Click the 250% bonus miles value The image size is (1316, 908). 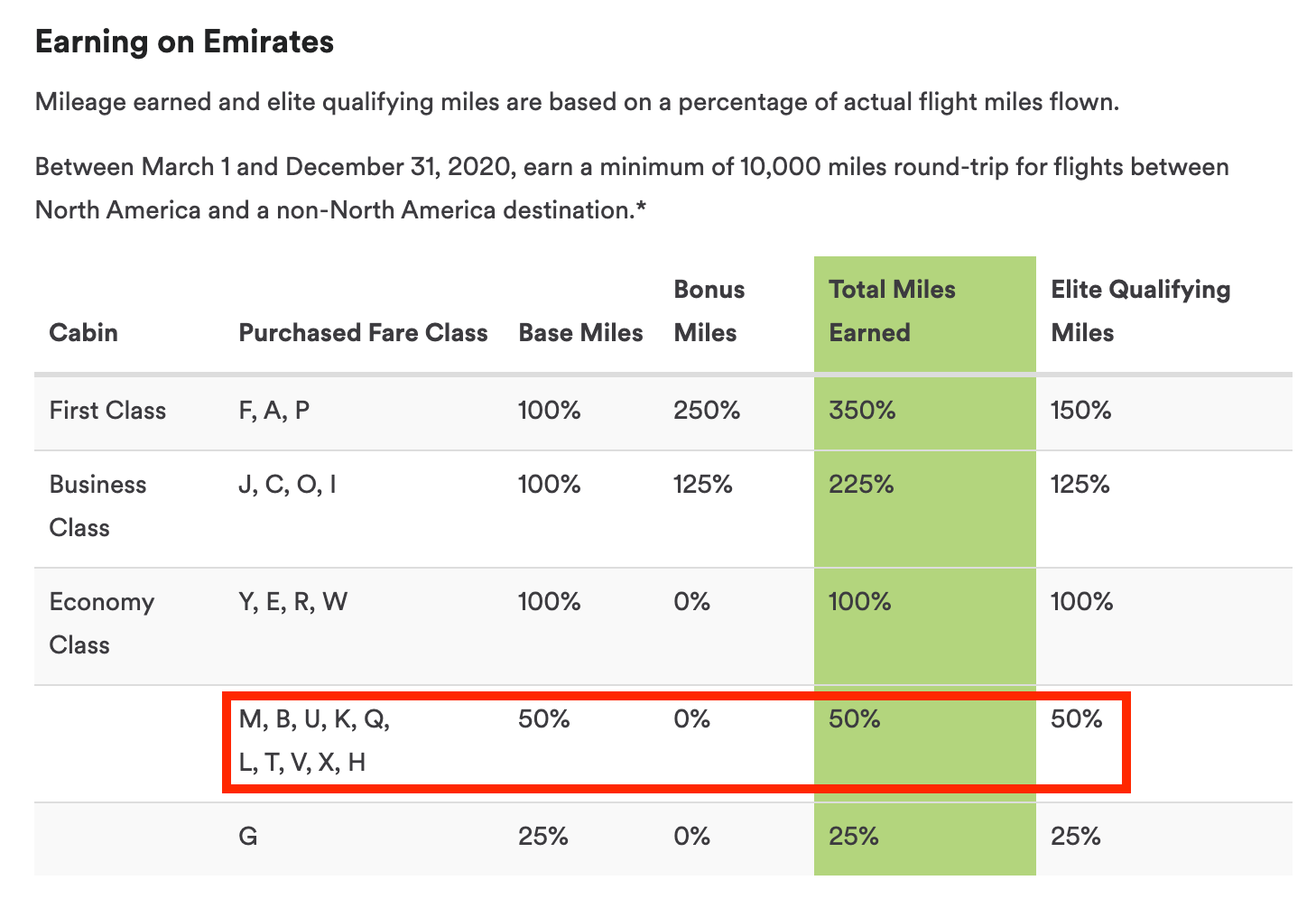(x=707, y=410)
